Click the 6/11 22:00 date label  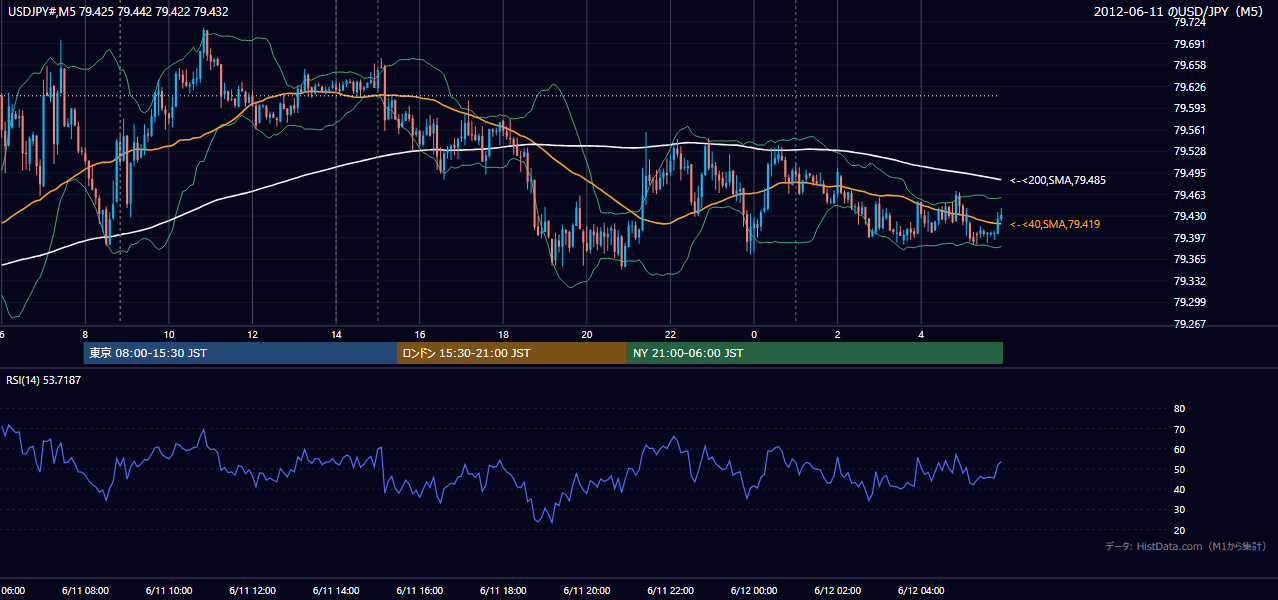coord(670,590)
